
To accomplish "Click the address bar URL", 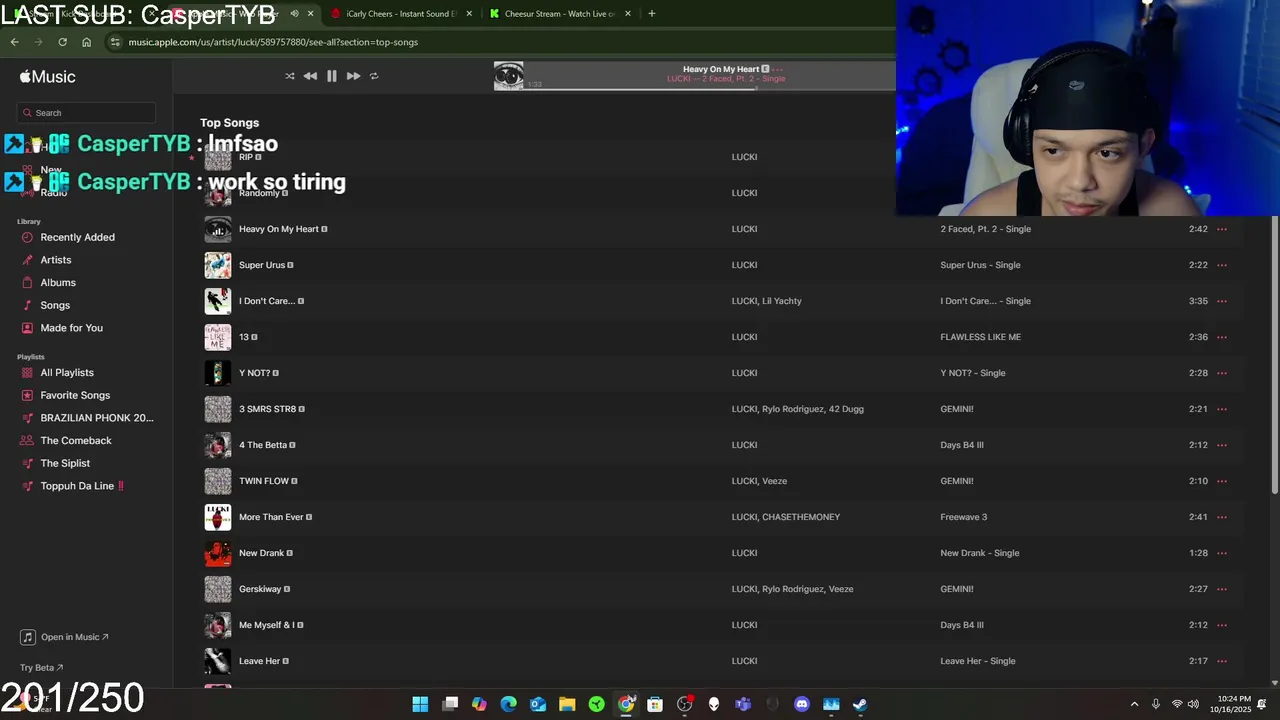I will tap(273, 42).
